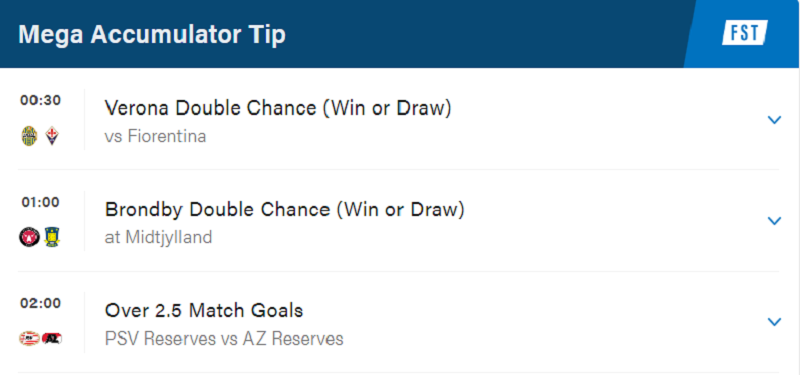
Task: Expand the Verona Double Chance tip chevron
Action: tap(774, 120)
